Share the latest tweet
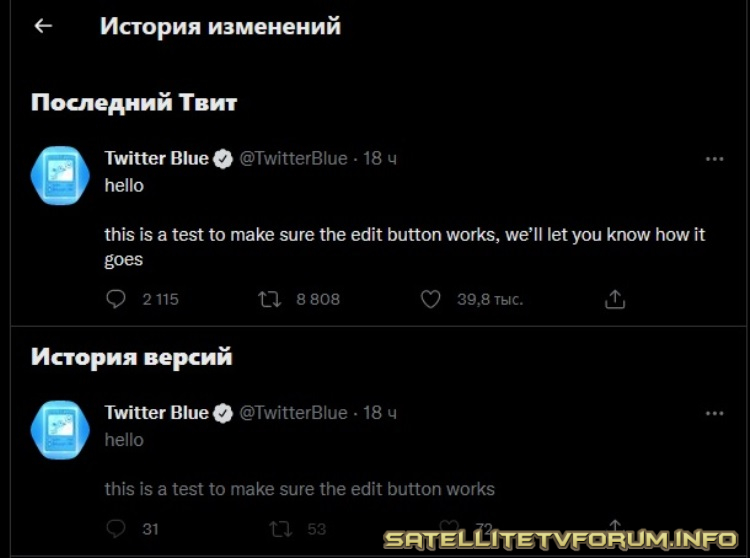 [615, 299]
